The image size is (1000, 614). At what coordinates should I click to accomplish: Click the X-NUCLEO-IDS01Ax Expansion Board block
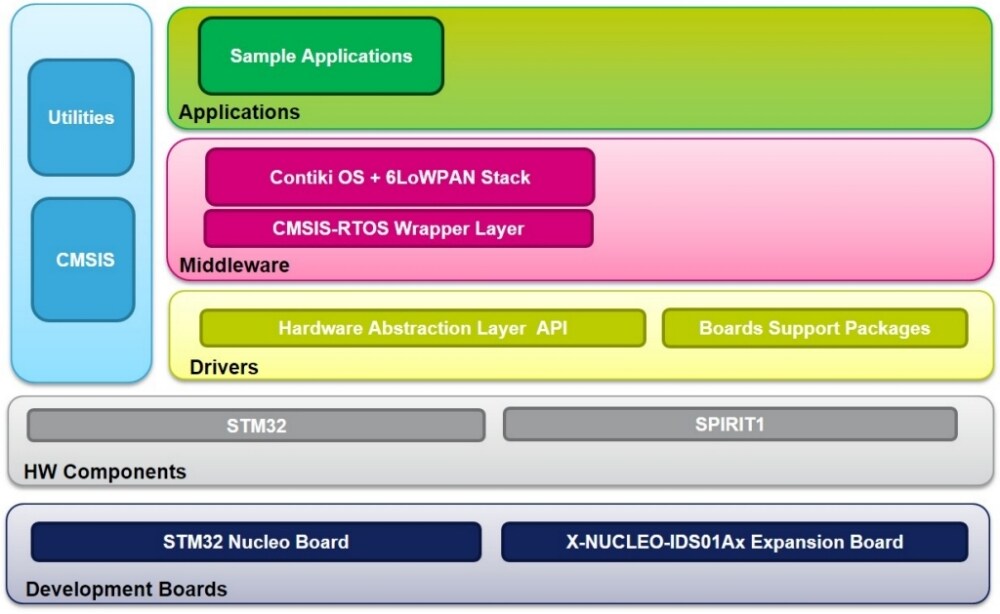coord(733,542)
